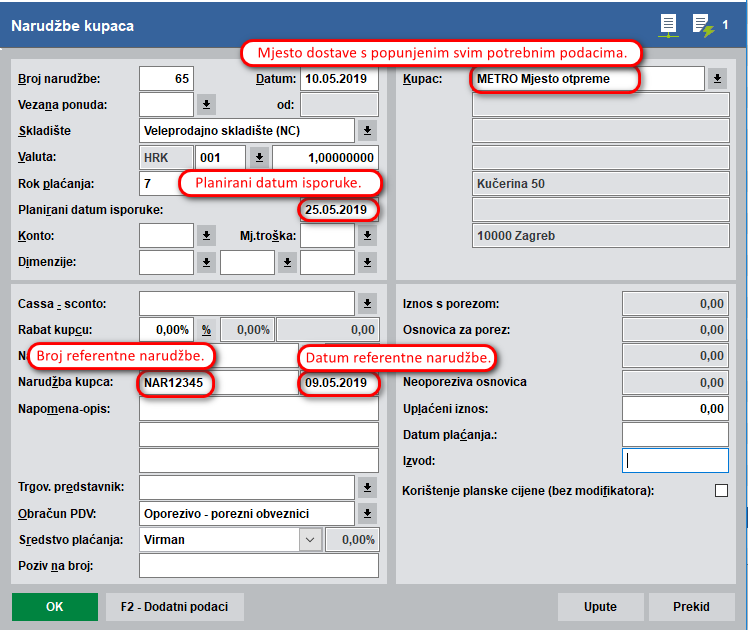This screenshot has width=748, height=630.
Task: Click Obračun PDV field Oporezivo - porezni obveznici
Action: [247, 514]
